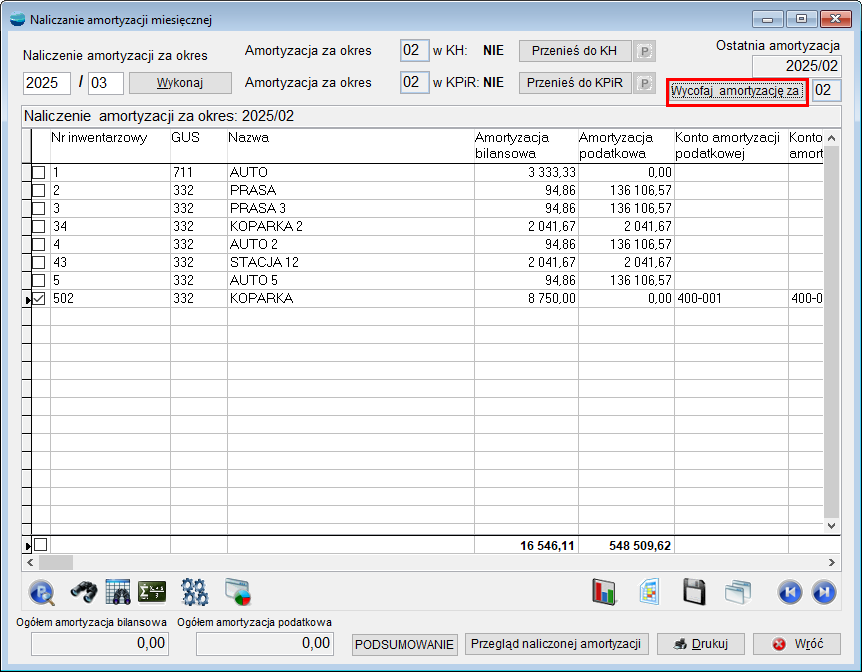Click the vertical scrollbar down arrow
The image size is (862, 672).
click(831, 524)
